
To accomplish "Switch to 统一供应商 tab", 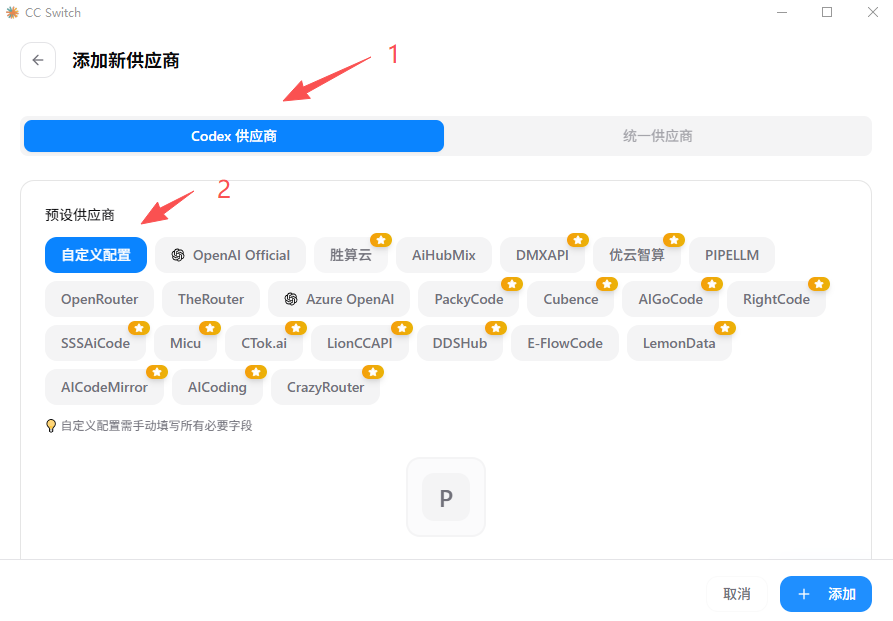I will [657, 136].
